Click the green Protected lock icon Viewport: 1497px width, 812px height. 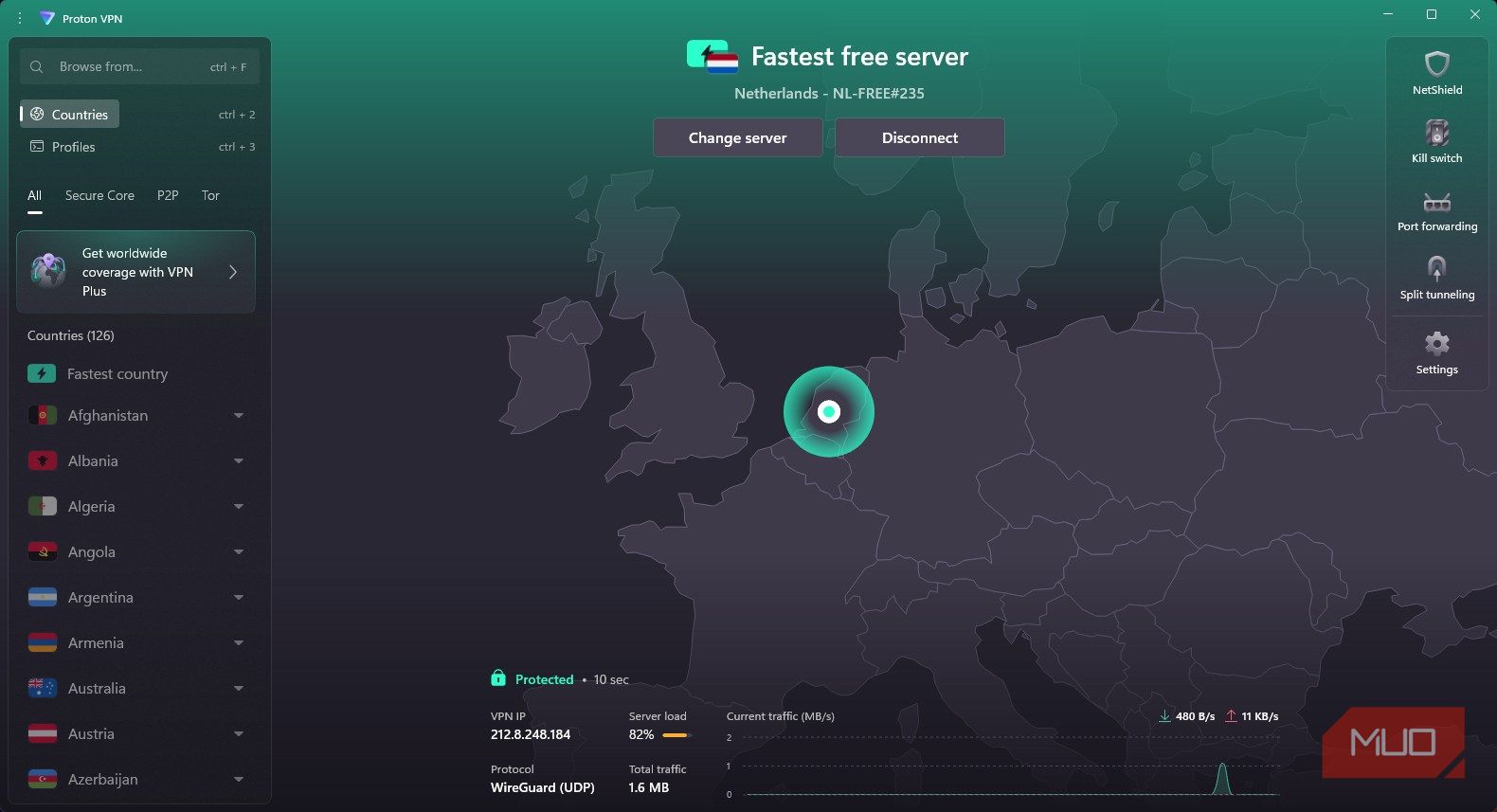click(498, 678)
